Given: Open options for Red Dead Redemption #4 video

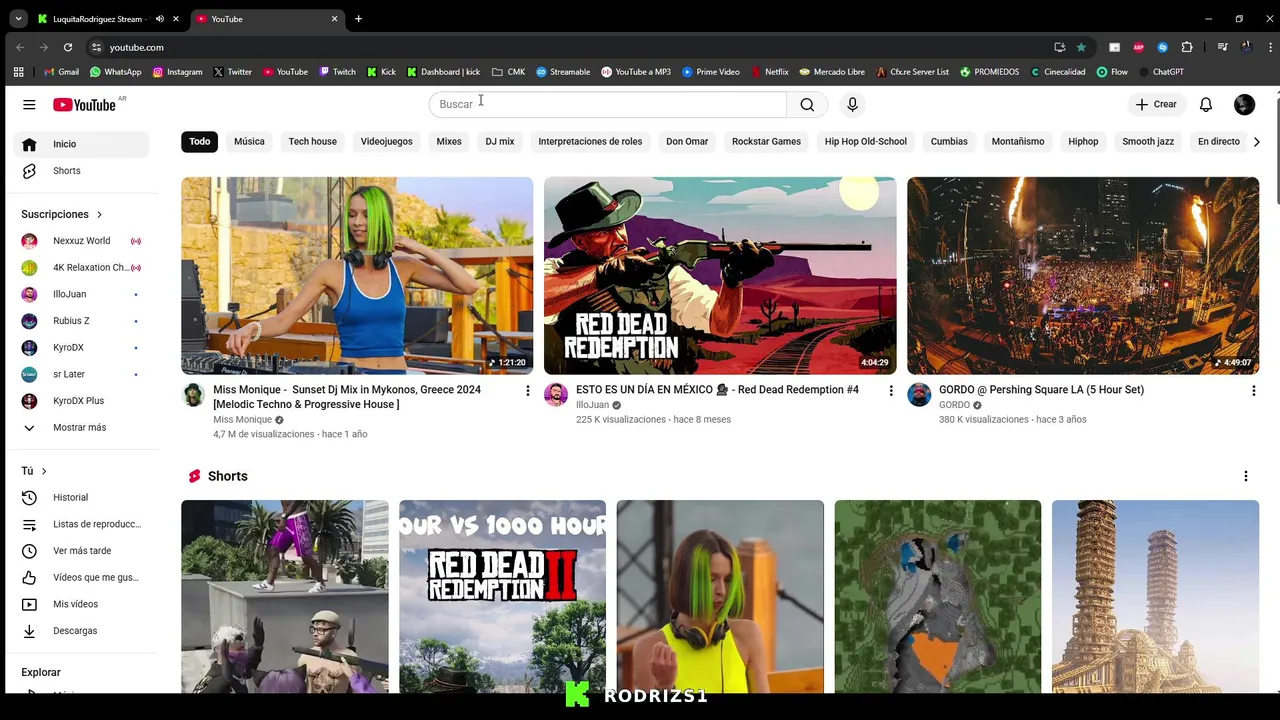Looking at the screenshot, I should click(891, 391).
